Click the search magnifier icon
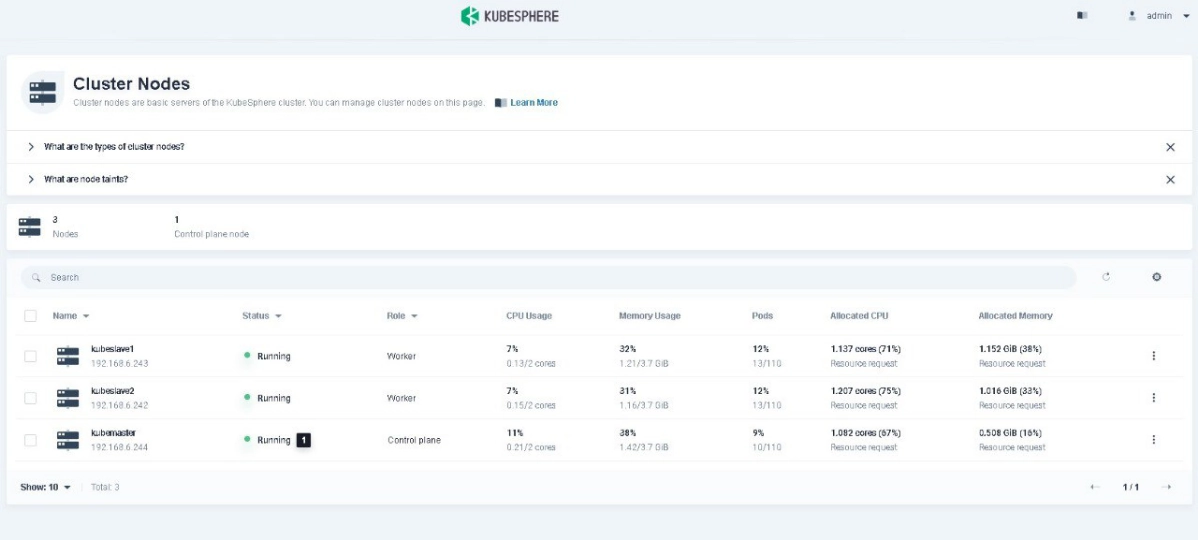Viewport: 1198px width, 540px height. point(36,277)
